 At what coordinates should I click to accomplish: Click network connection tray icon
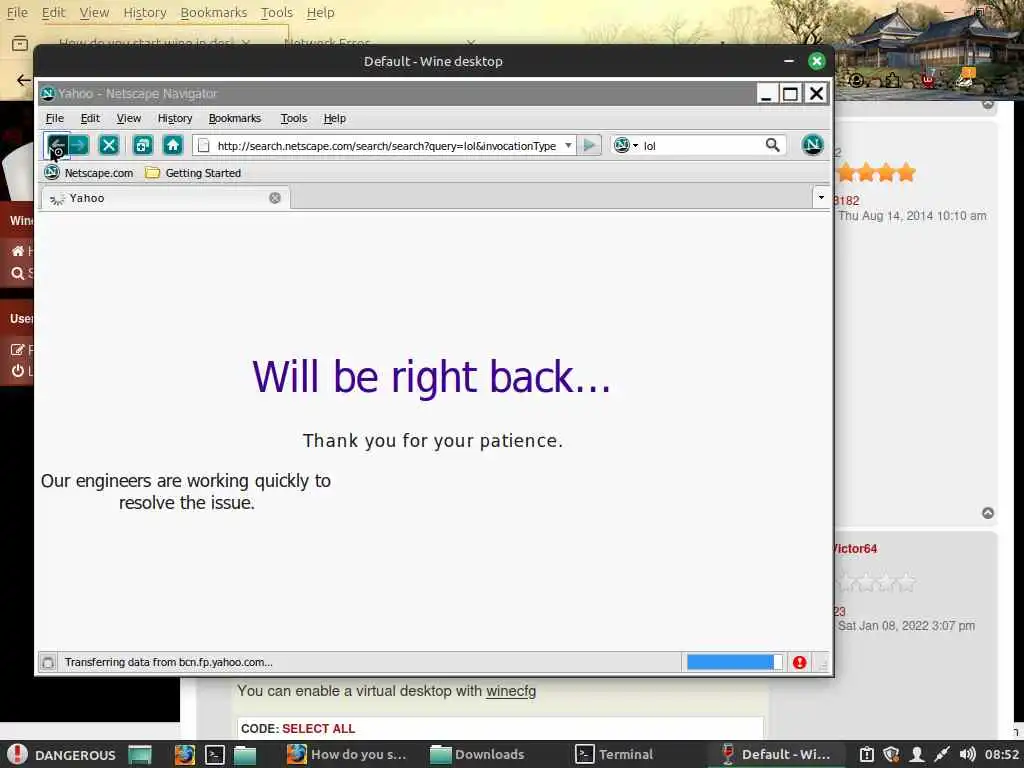[942, 754]
